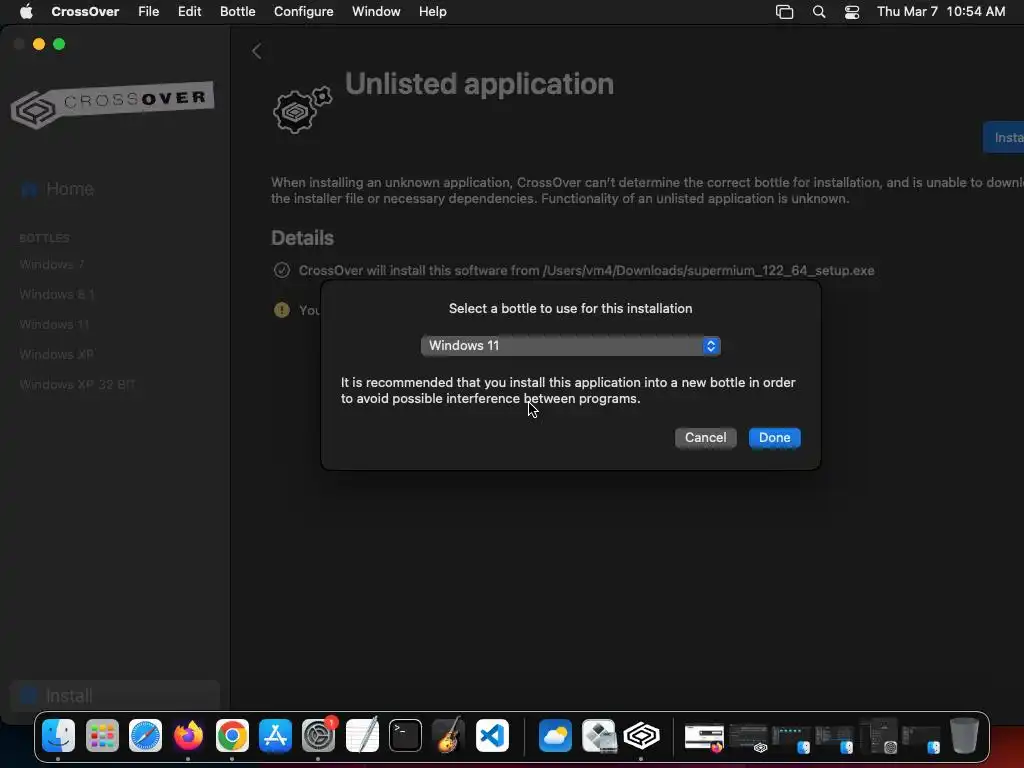This screenshot has width=1024, height=768.
Task: Open Control Center in menu bar
Action: click(852, 12)
